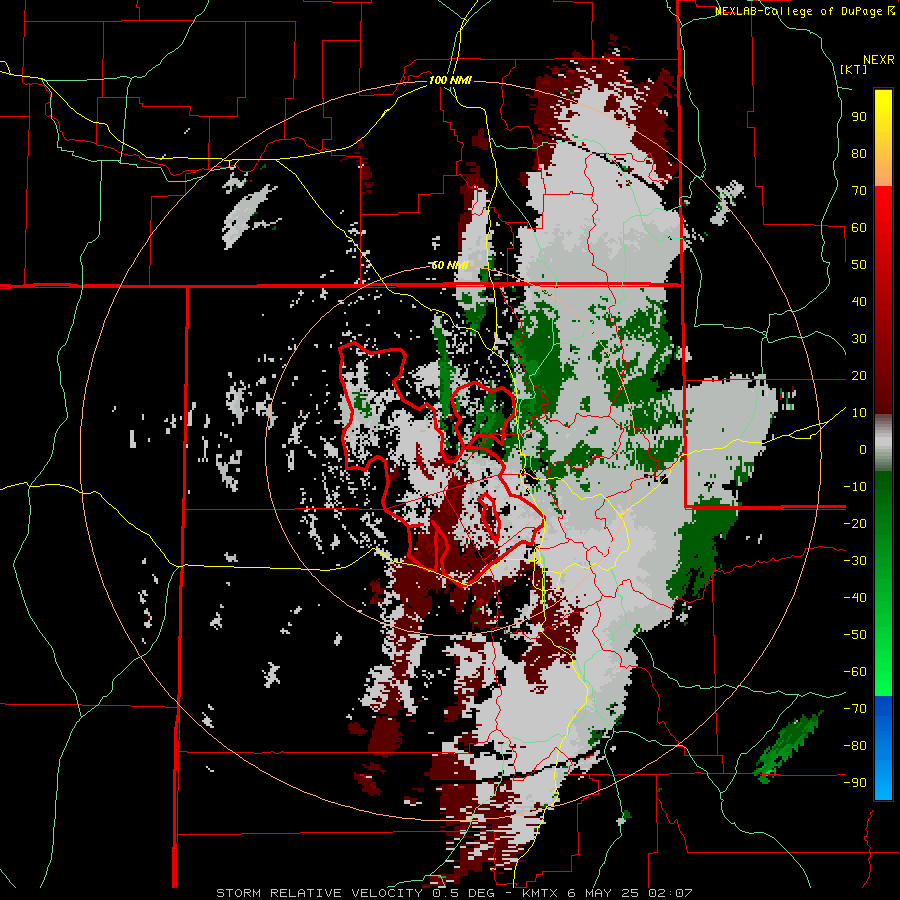900x900 pixels.
Task: Click the -40 value on velocity scale
Action: tap(855, 598)
